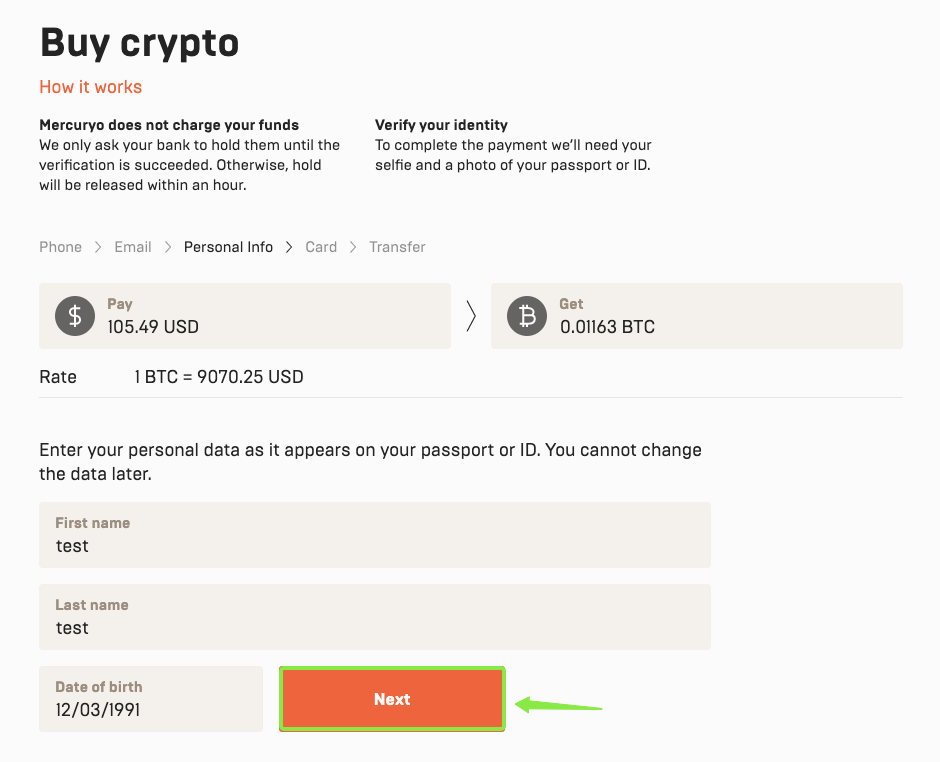Select the Last name field
Screen dimensions: 940x762
click(x=375, y=617)
